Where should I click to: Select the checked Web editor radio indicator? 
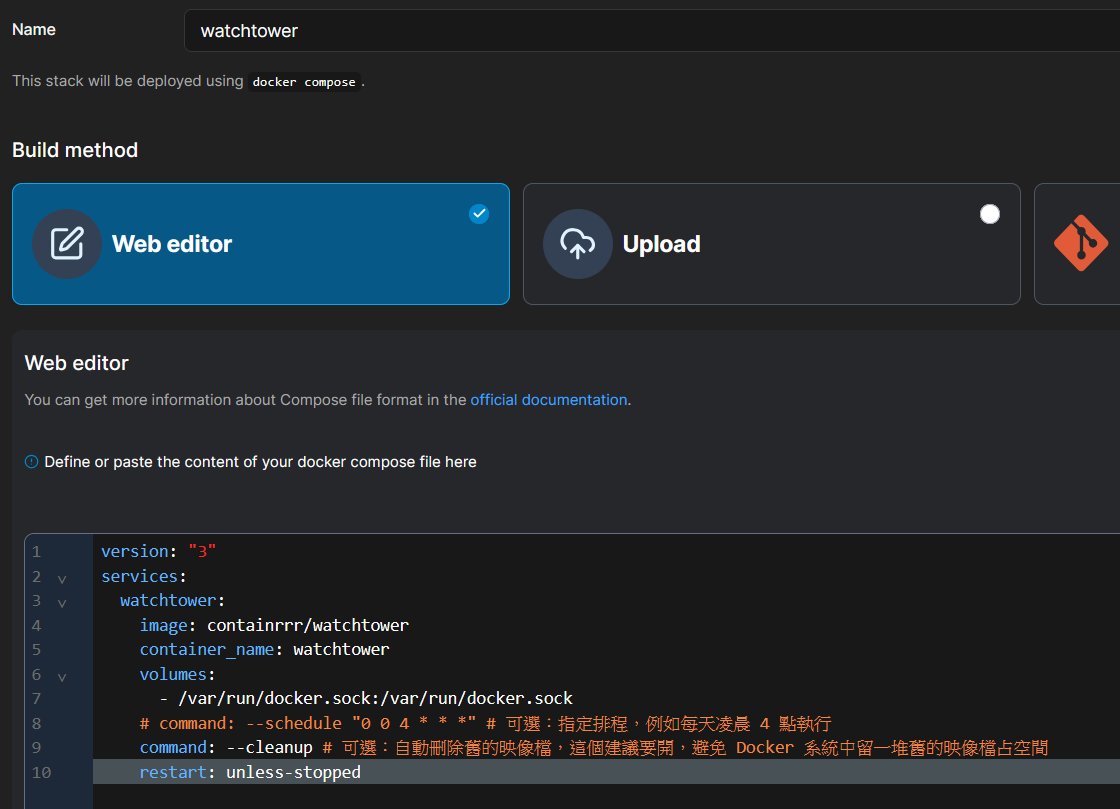[479, 214]
